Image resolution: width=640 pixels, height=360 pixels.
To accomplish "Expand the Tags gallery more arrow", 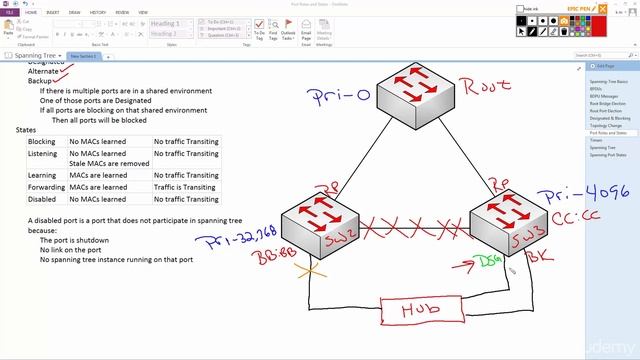I will 249,36.
